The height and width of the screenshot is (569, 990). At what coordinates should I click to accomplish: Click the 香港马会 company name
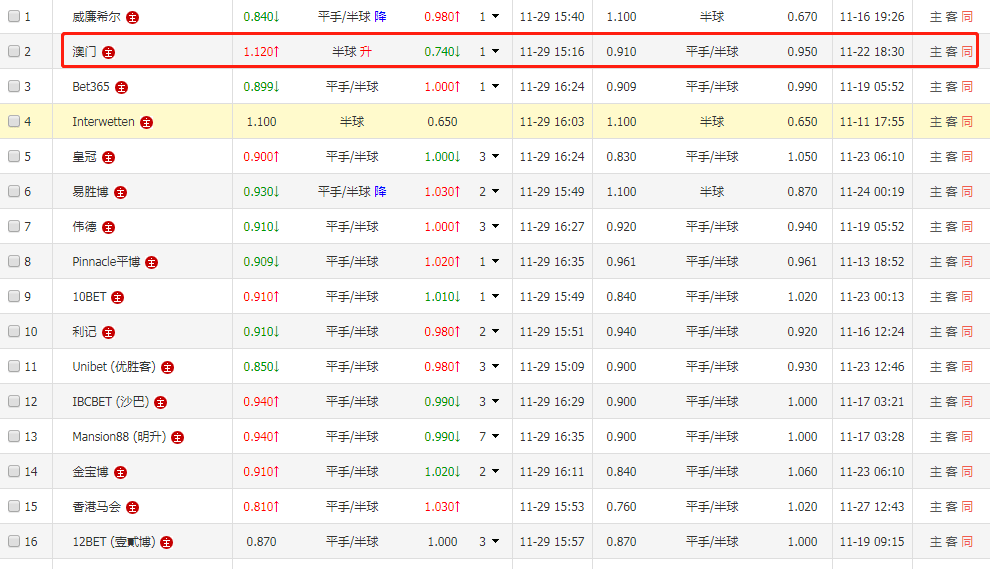point(97,506)
